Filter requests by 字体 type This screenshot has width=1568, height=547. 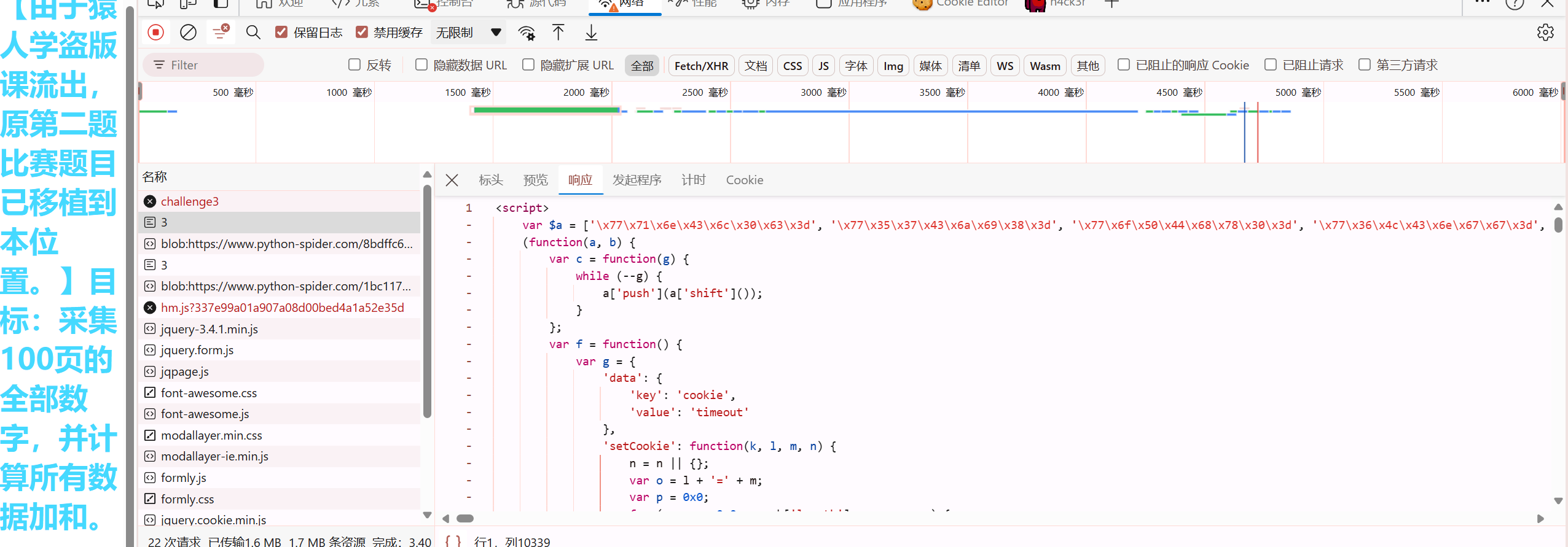click(x=856, y=66)
